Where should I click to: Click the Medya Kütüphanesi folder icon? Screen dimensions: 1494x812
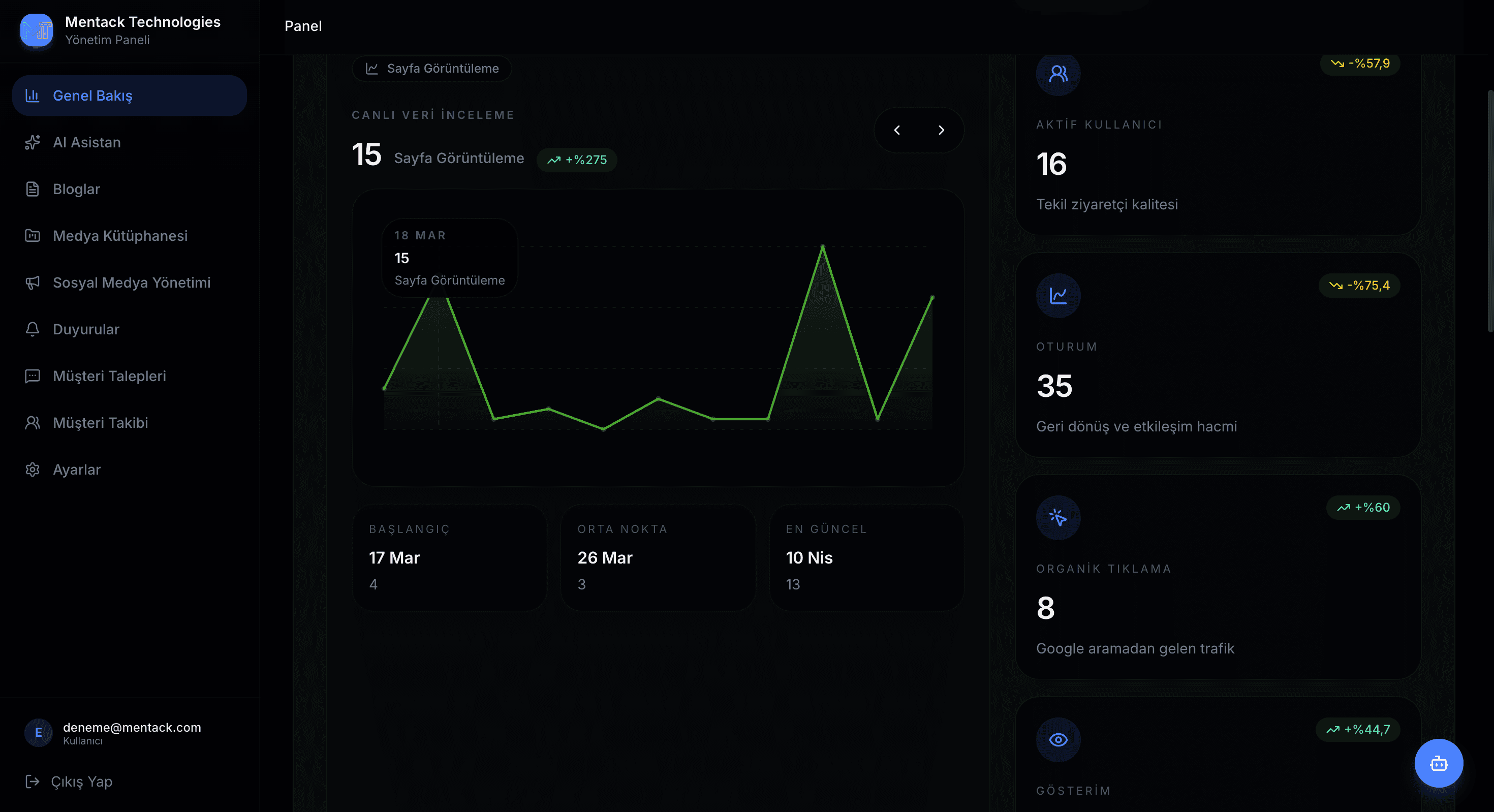click(33, 235)
